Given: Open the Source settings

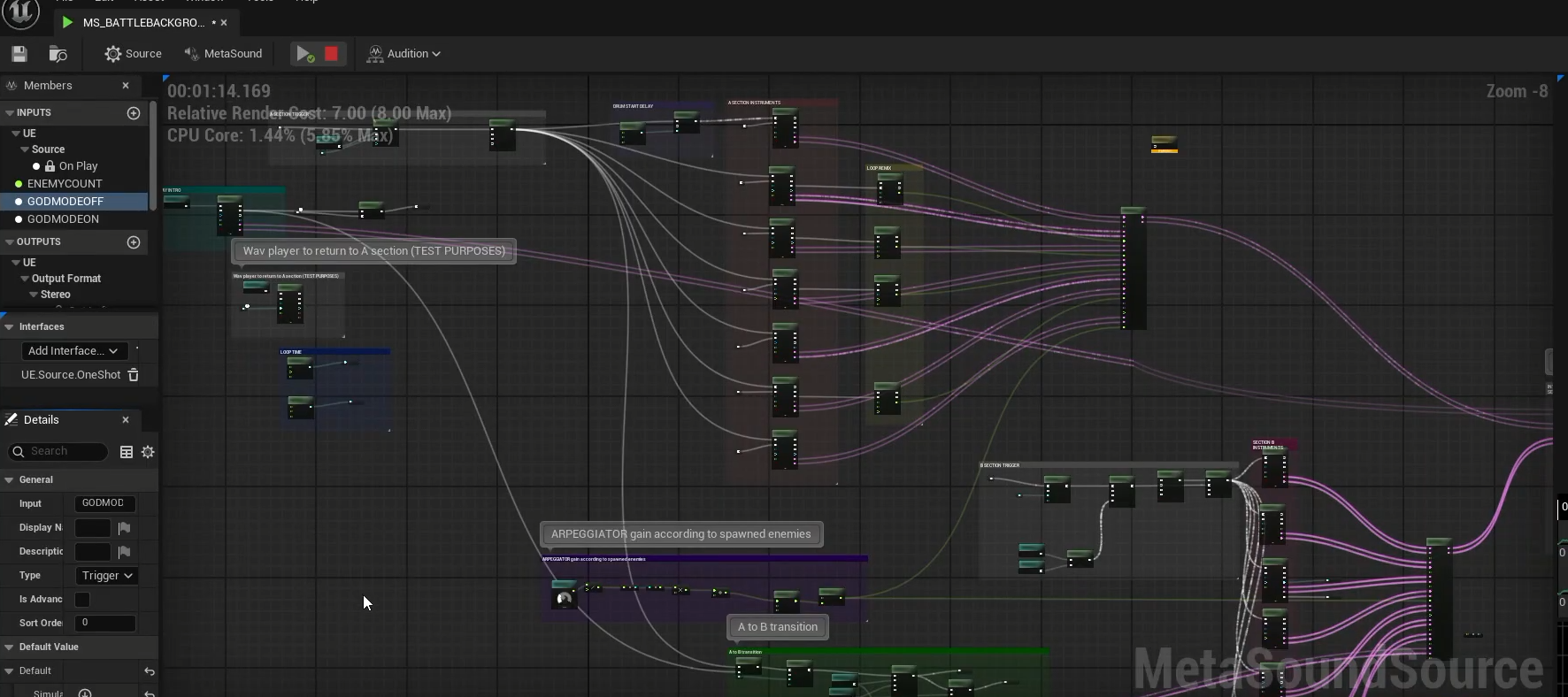Looking at the screenshot, I should pyautogui.click(x=133, y=54).
